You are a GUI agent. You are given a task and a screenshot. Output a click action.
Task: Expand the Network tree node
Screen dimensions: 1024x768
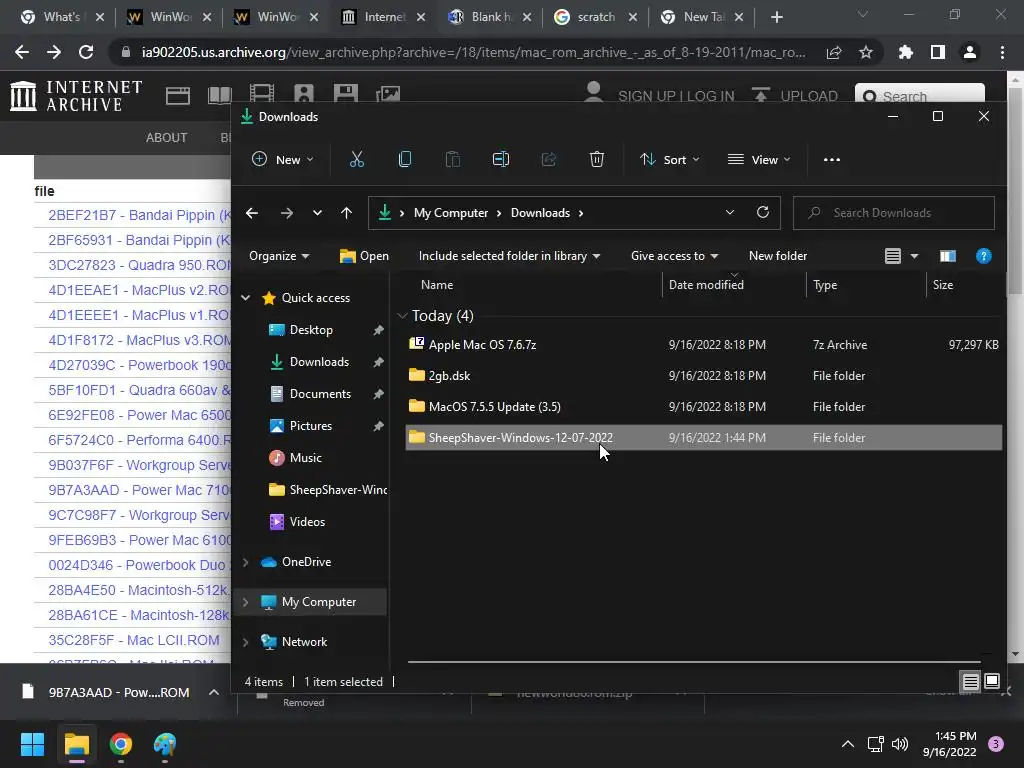(246, 642)
